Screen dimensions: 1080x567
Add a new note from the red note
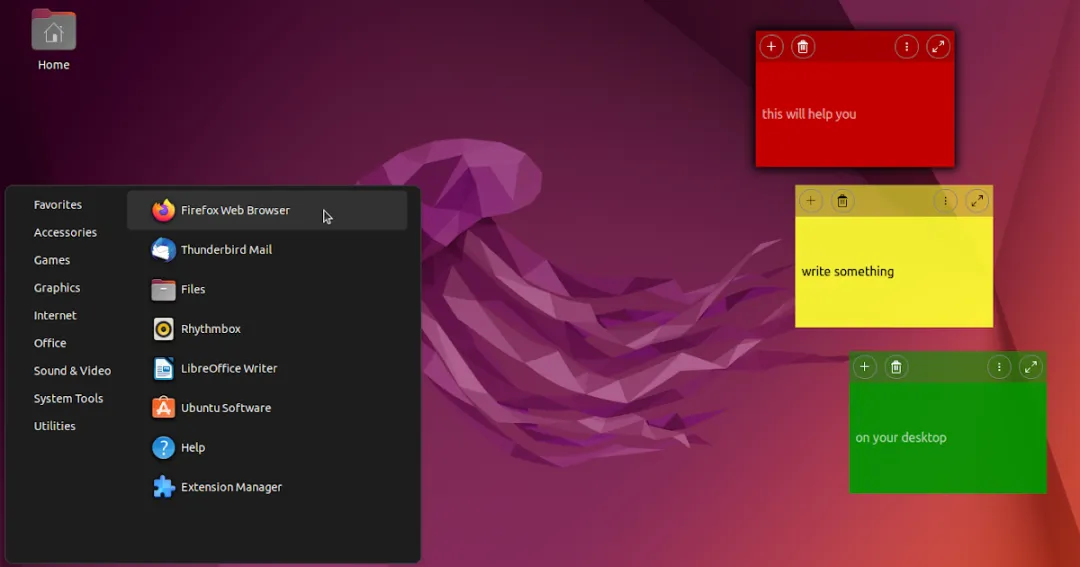click(771, 47)
